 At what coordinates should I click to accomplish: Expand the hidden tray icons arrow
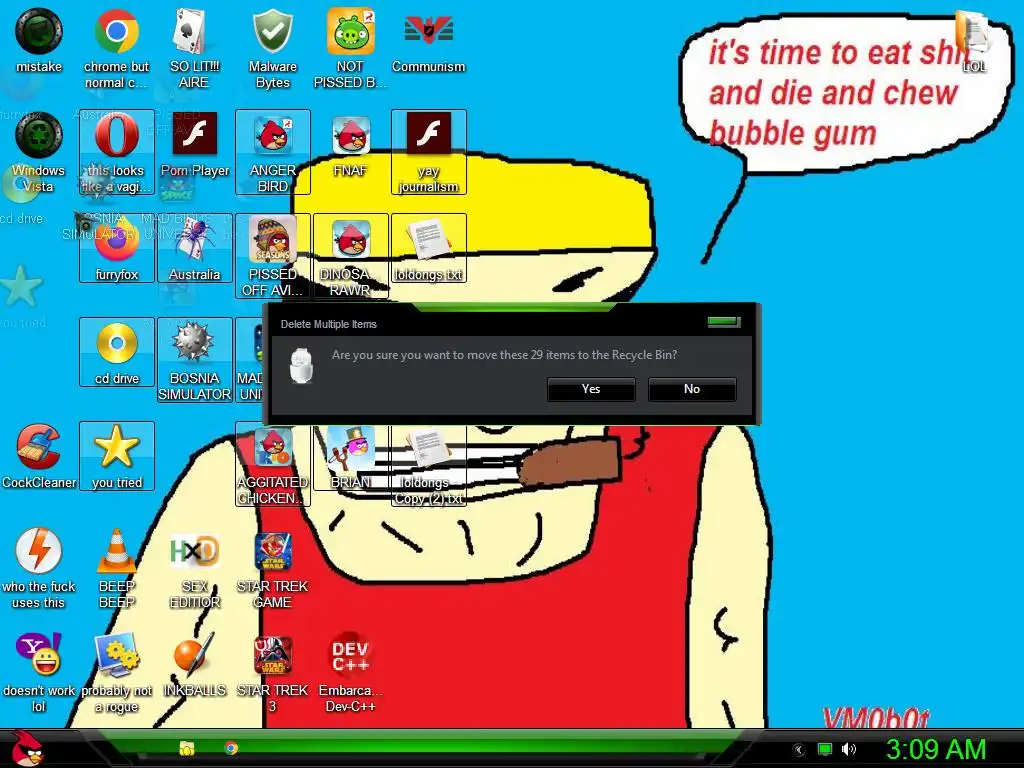coord(798,750)
